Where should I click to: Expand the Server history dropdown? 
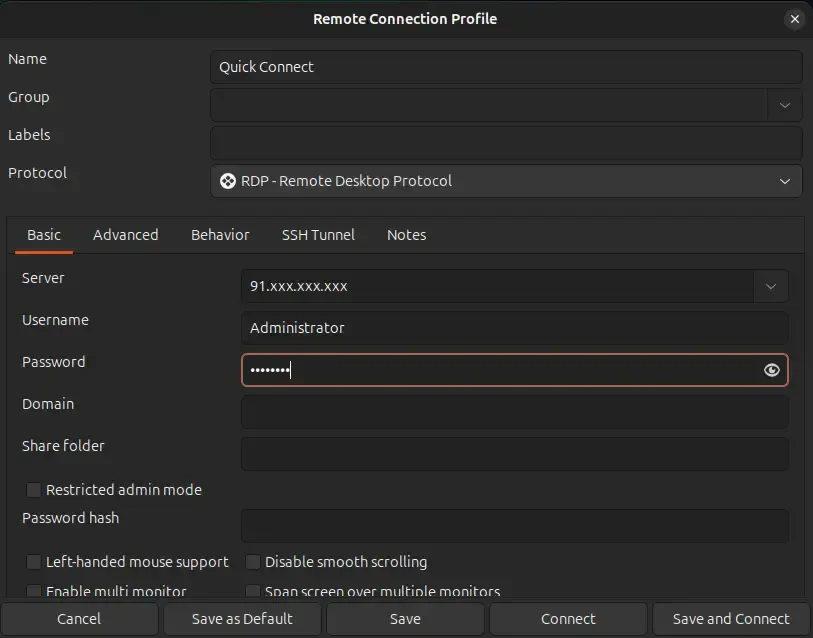pyautogui.click(x=770, y=286)
